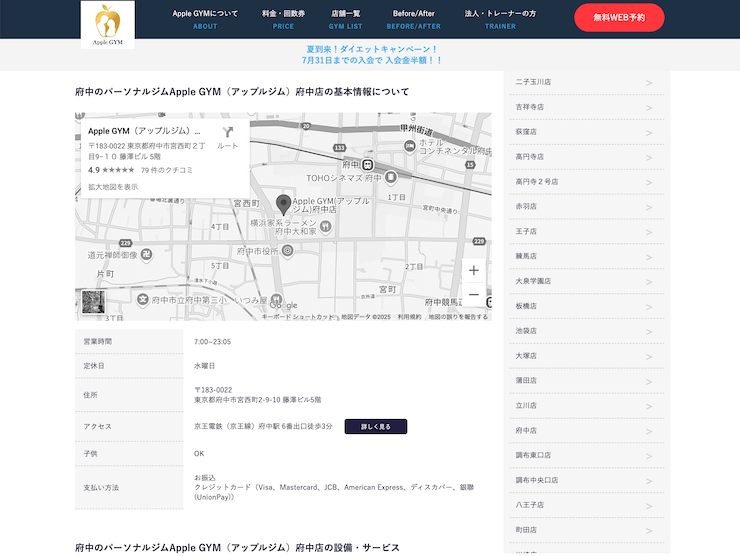
Task: Expand the 板橋店 chevron
Action: pos(649,307)
